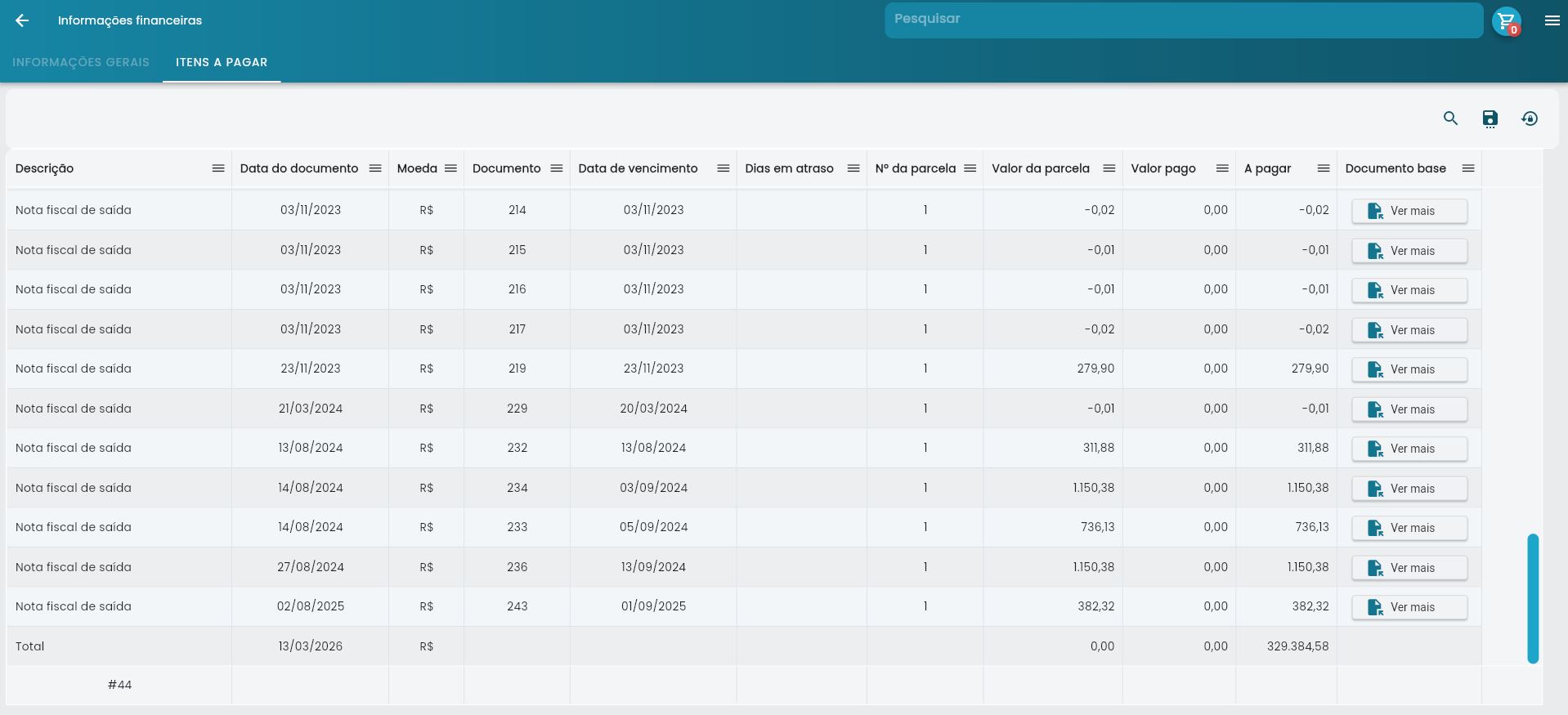This screenshot has height=715, width=1568.
Task: Click Ver mais for document 215
Action: [x=1409, y=251]
